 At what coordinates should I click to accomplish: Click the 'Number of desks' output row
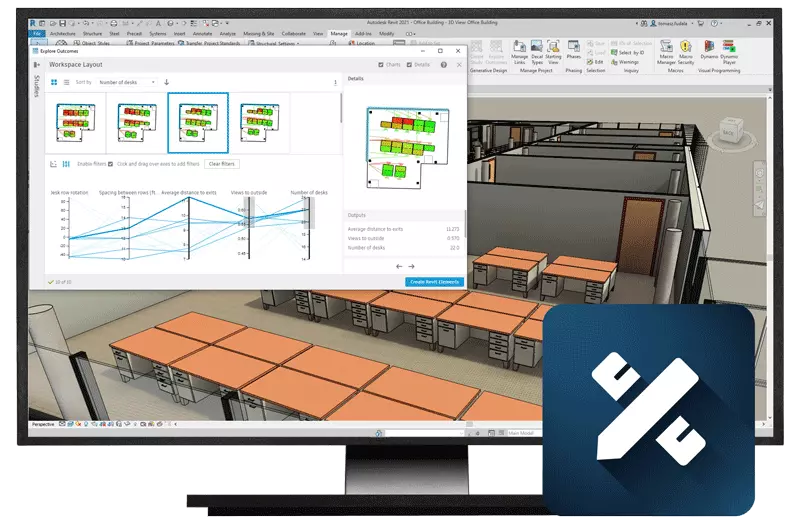click(x=404, y=248)
